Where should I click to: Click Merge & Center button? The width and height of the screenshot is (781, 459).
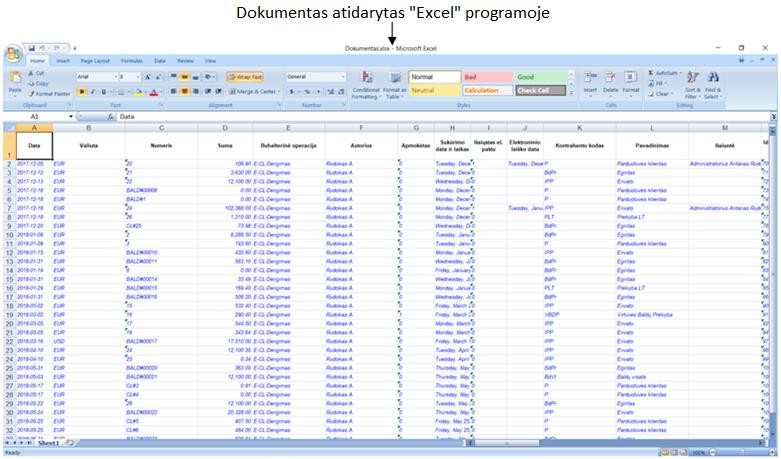(x=254, y=91)
